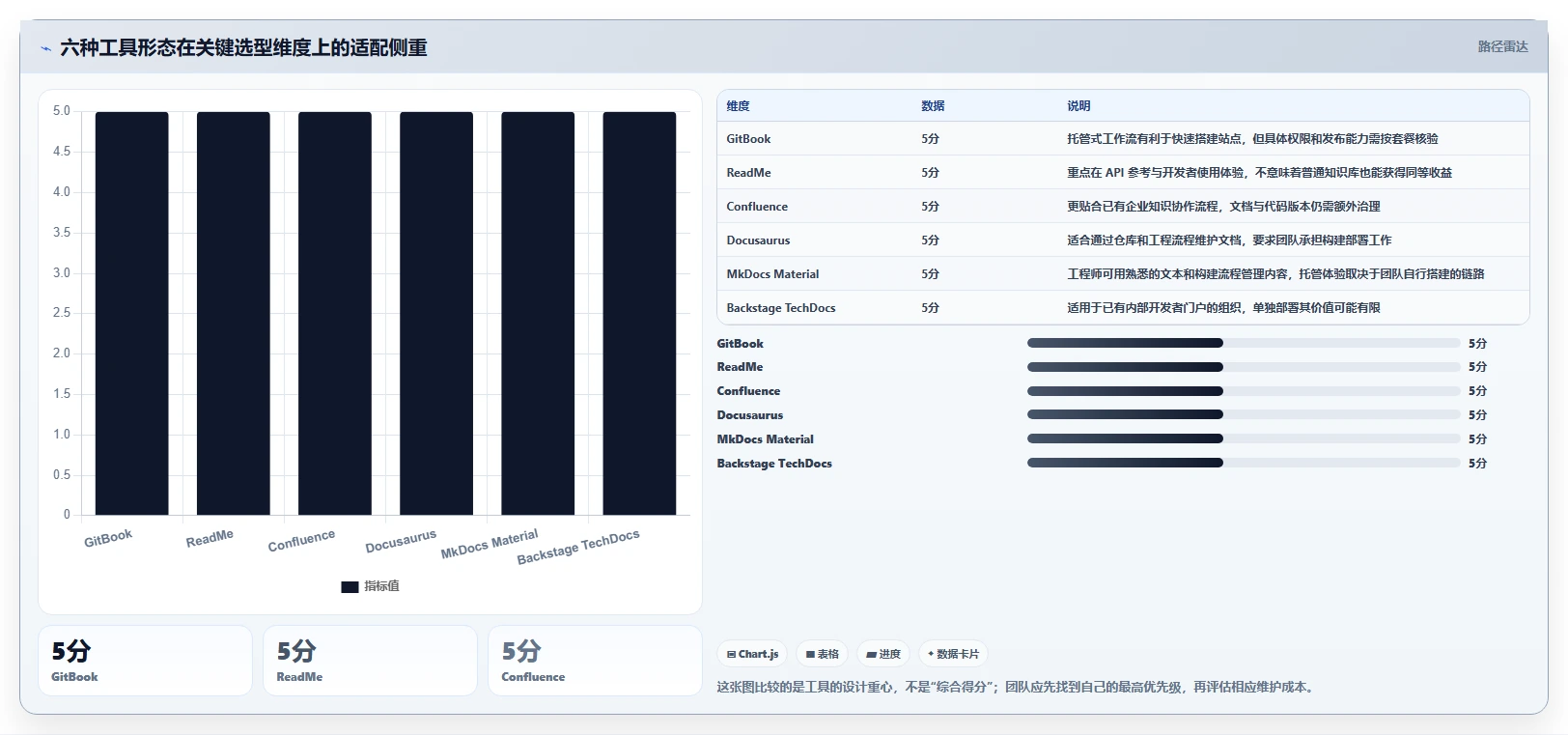
Task: Click the description starting 重点在 API
Action: pyautogui.click(x=1259, y=173)
